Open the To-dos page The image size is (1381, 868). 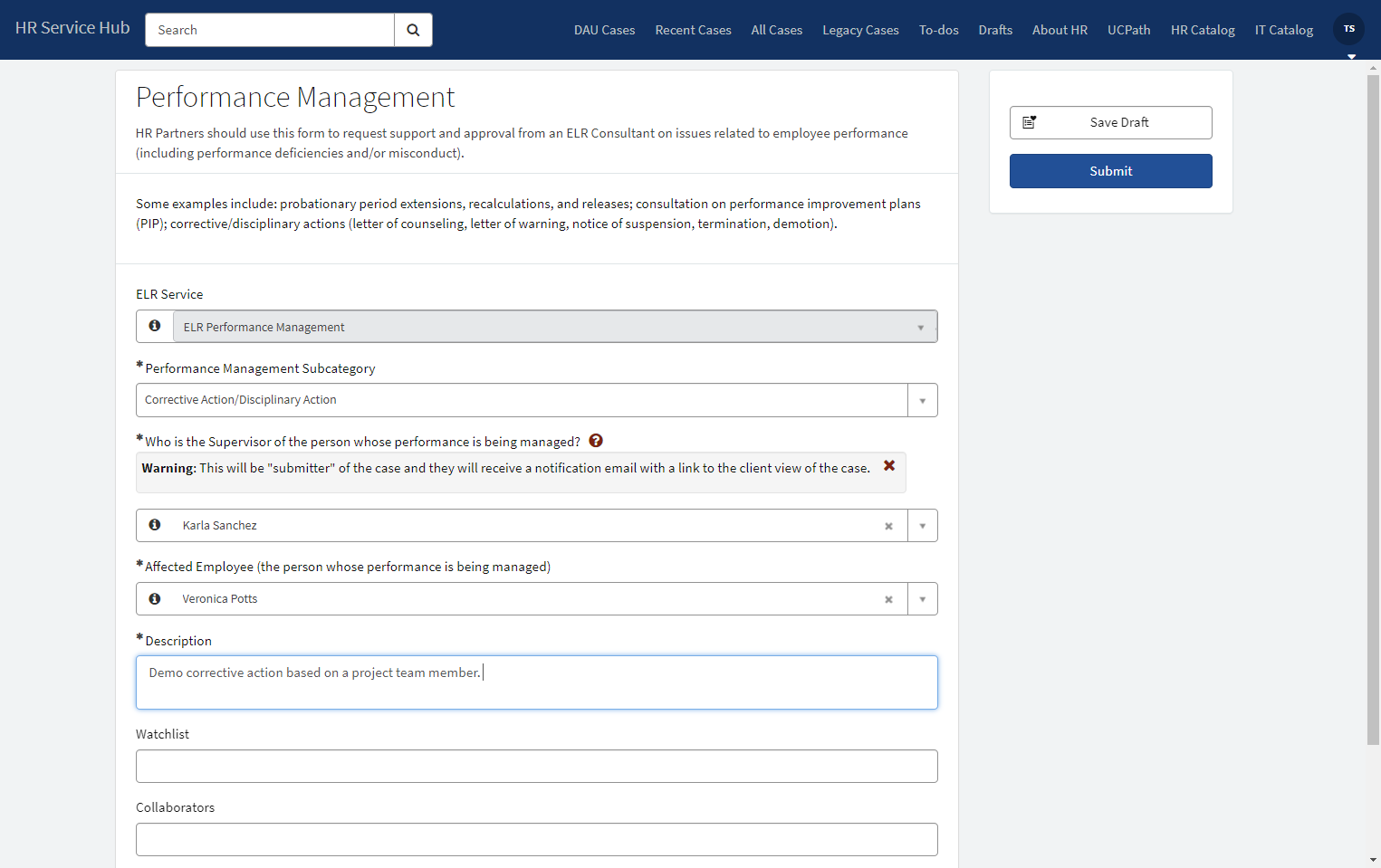[938, 30]
